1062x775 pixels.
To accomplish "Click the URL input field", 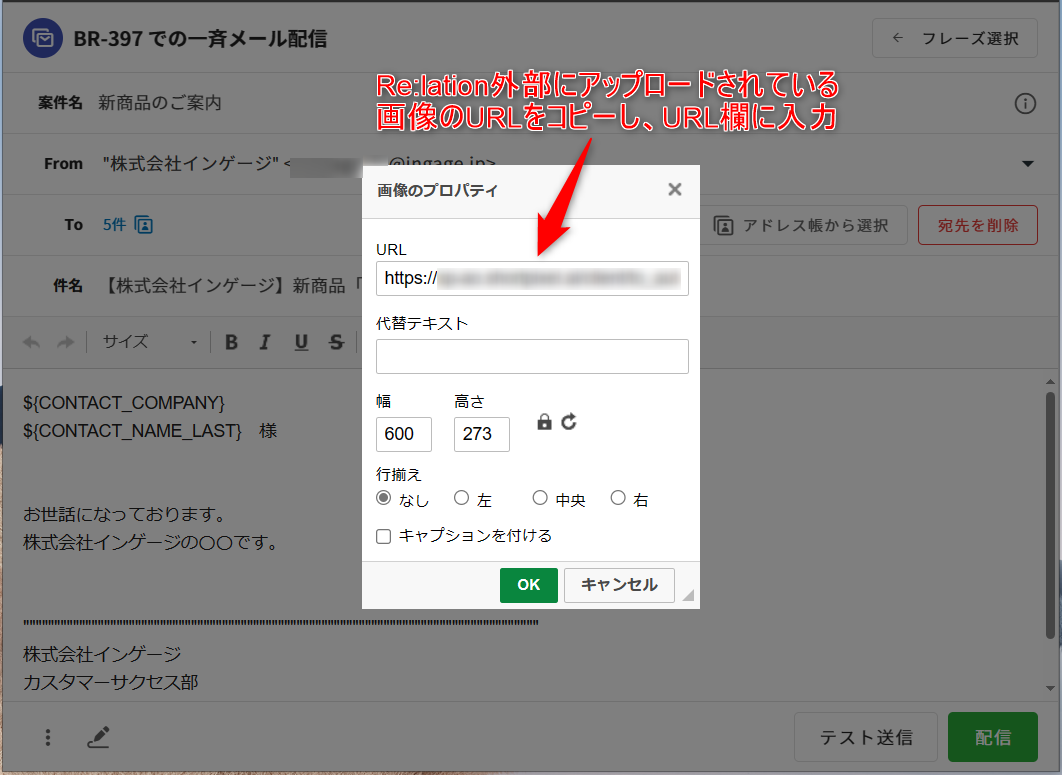I will click(x=532, y=279).
